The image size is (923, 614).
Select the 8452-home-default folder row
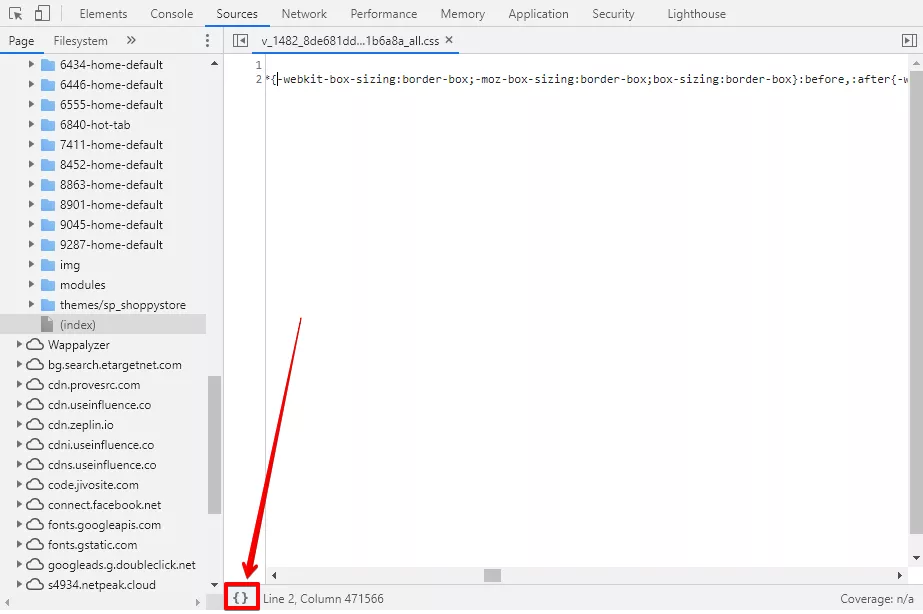point(103,165)
